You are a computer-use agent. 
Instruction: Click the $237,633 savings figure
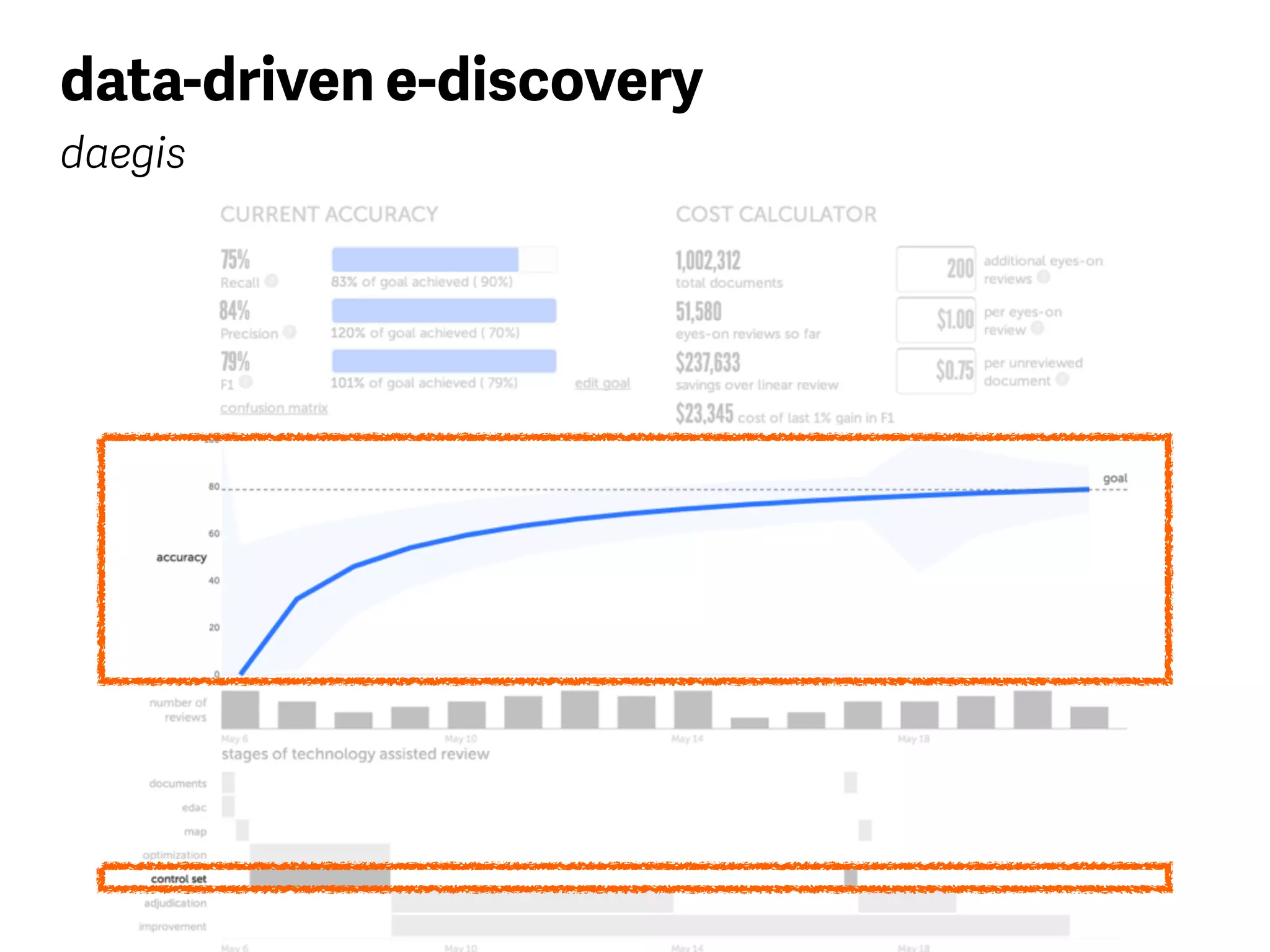[x=708, y=363]
